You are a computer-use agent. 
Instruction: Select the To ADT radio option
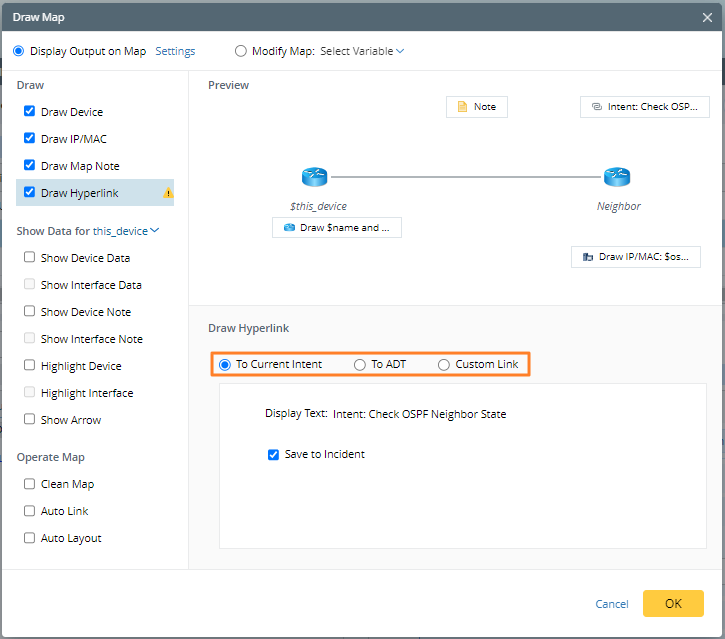(360, 365)
